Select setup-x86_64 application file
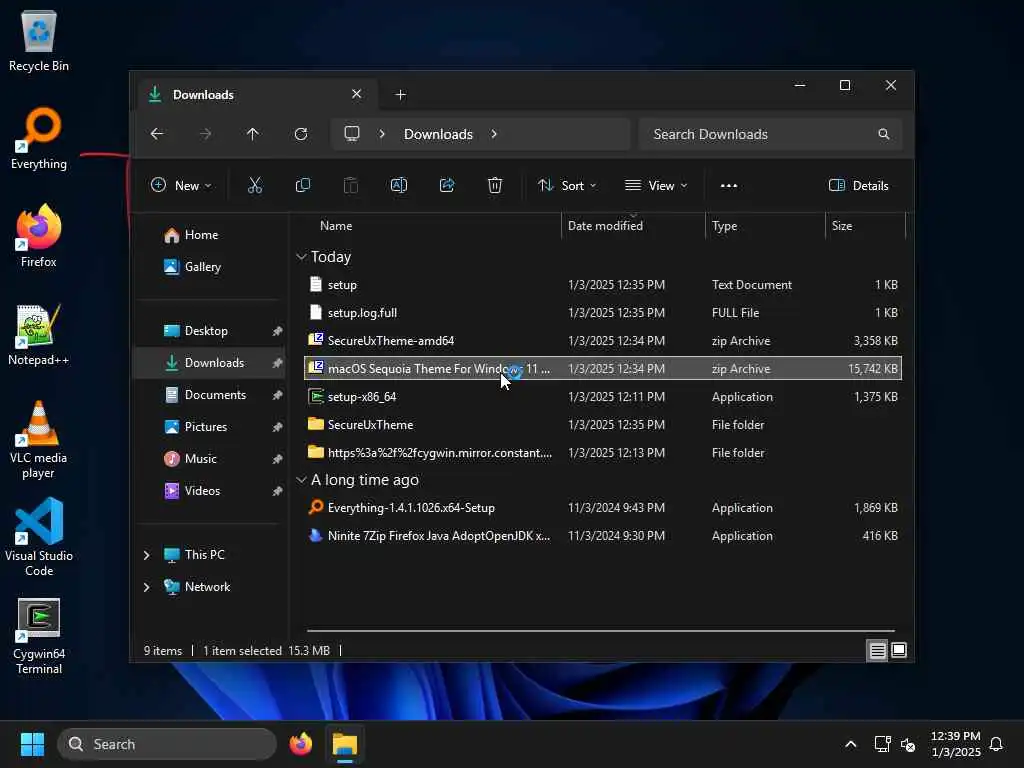1024x768 pixels. [602, 396]
